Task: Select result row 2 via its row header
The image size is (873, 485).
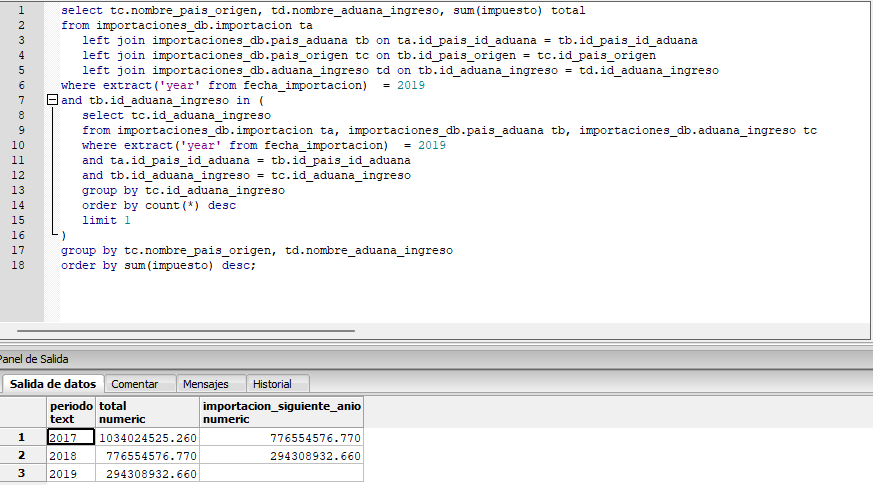Action: click(23, 455)
